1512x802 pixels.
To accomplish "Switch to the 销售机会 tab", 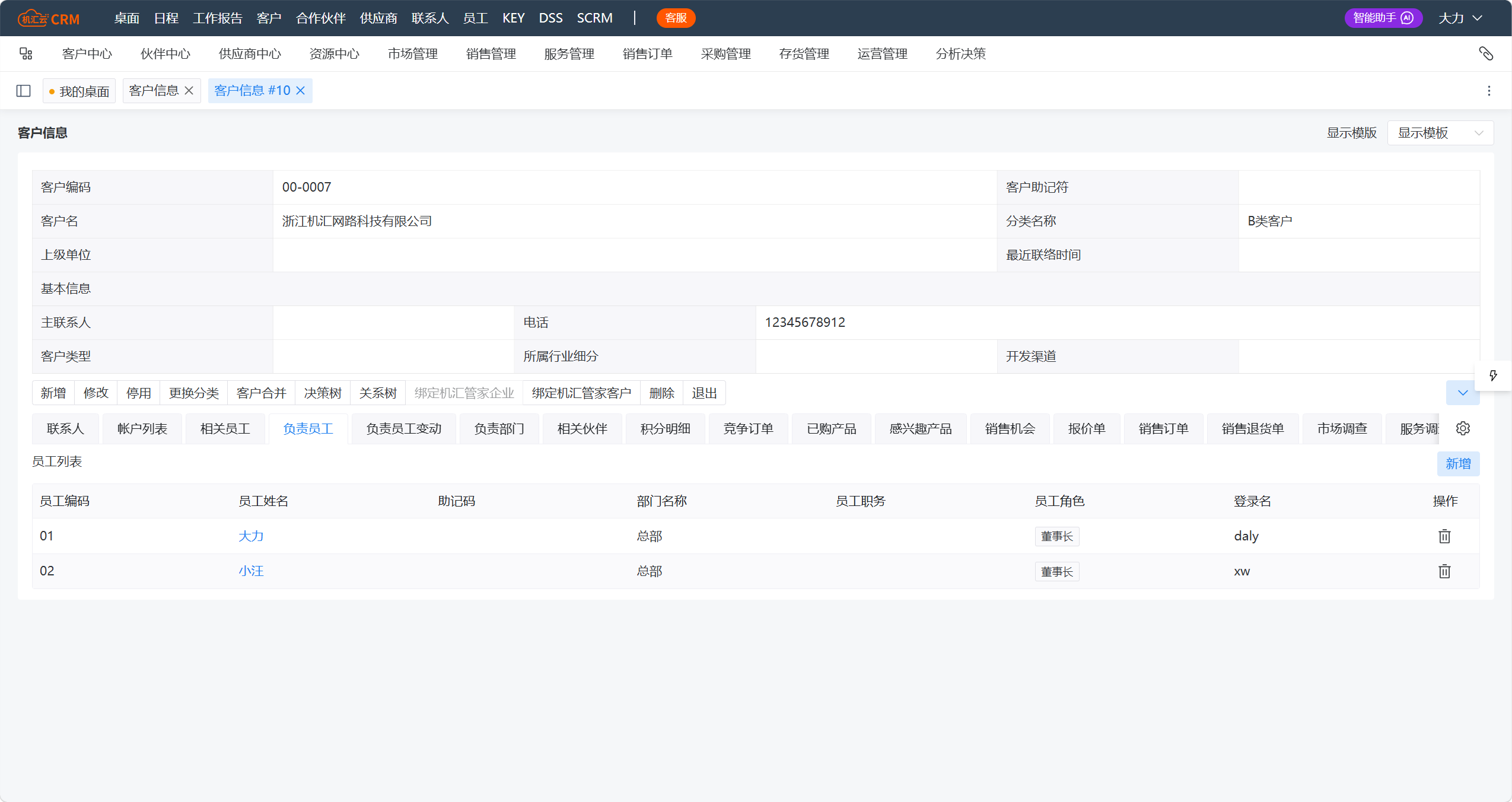I will coord(1010,429).
